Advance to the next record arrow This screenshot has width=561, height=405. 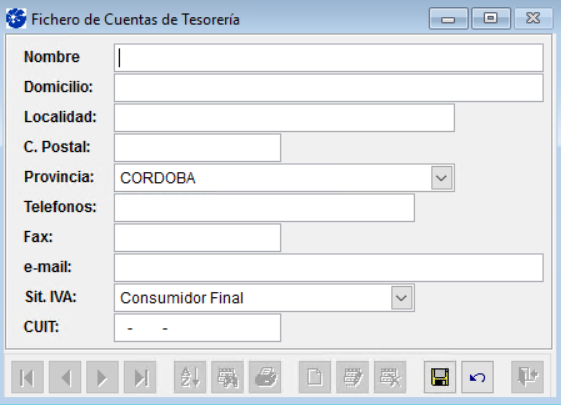pyautogui.click(x=102, y=377)
